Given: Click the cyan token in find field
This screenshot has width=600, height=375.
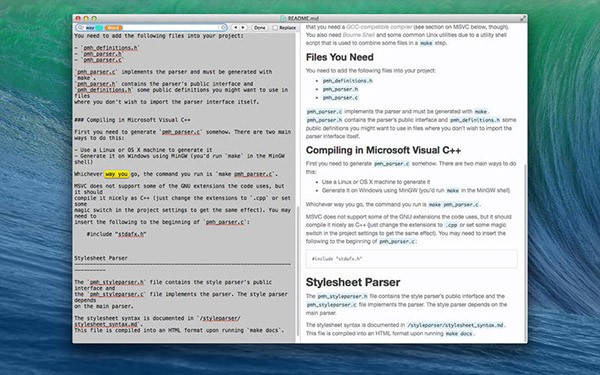Looking at the screenshot, I should tap(99, 28).
